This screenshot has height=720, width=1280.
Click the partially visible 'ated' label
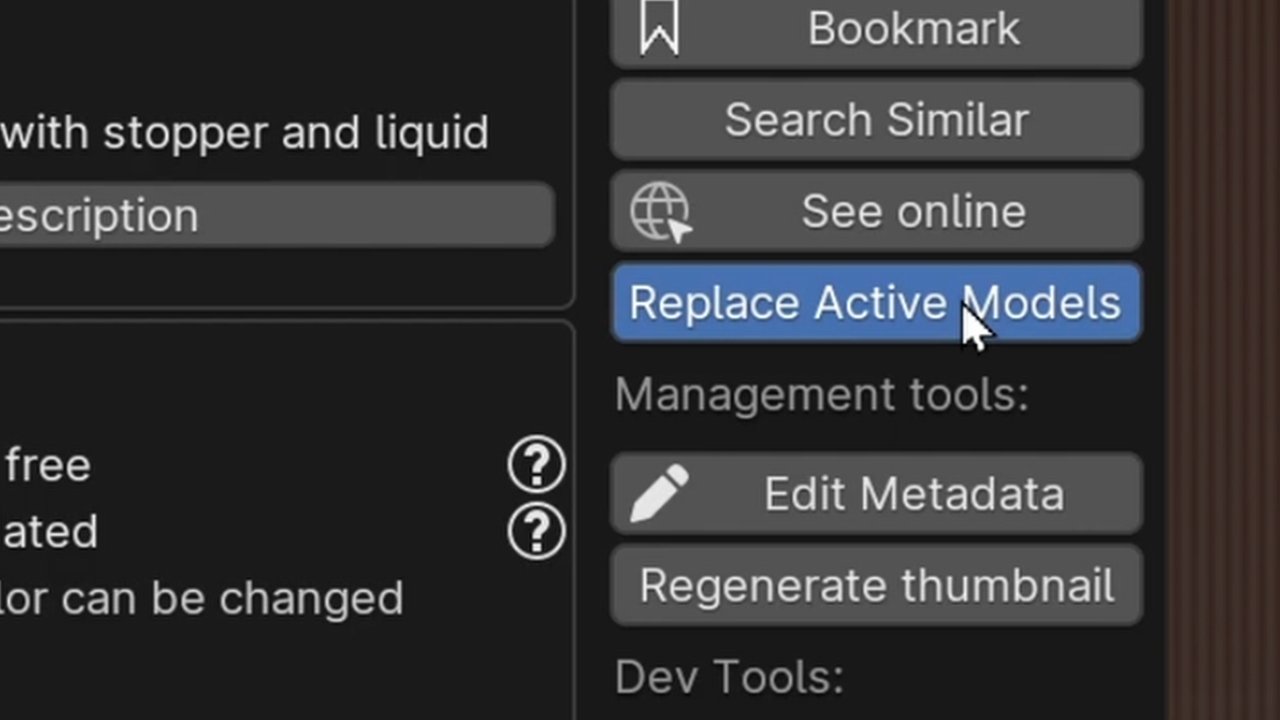pyautogui.click(x=49, y=532)
